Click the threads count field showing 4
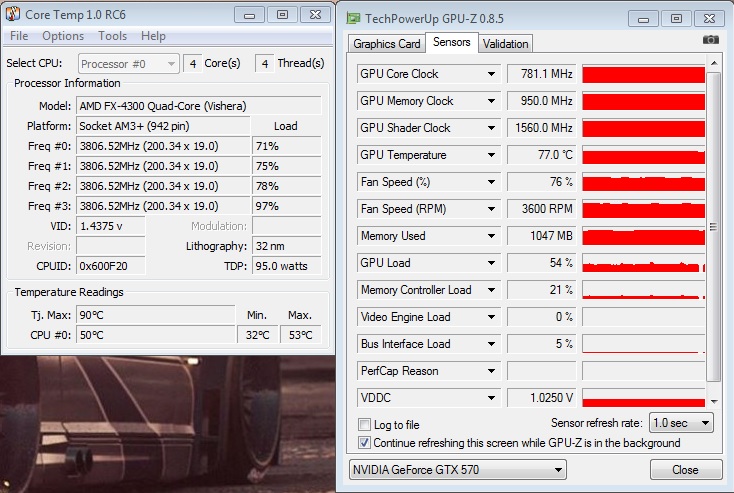Screen dimensions: 734x493 click(x=264, y=64)
